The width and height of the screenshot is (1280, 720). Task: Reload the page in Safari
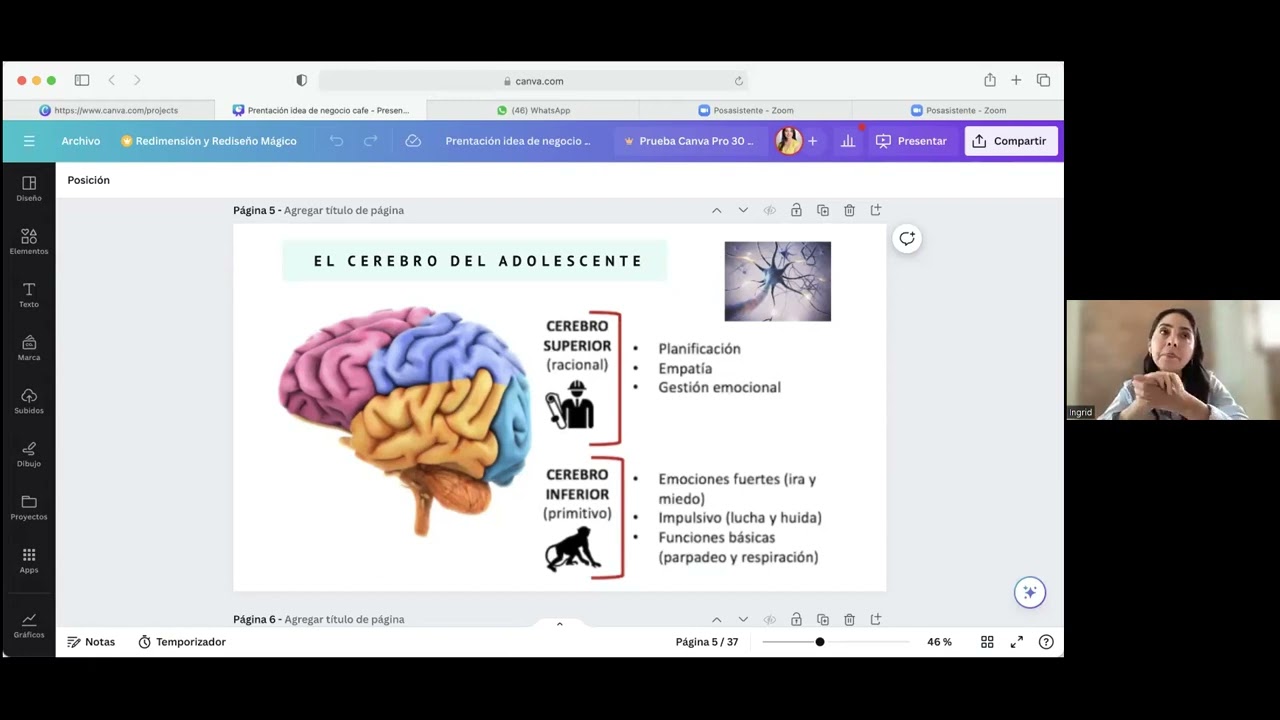coord(739,81)
